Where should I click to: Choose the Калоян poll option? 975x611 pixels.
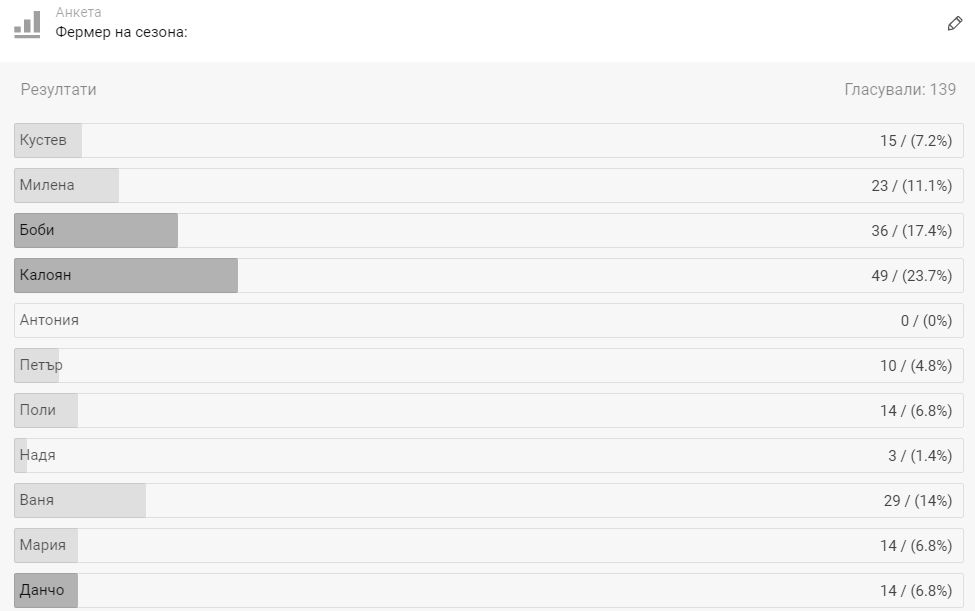pyautogui.click(x=489, y=275)
